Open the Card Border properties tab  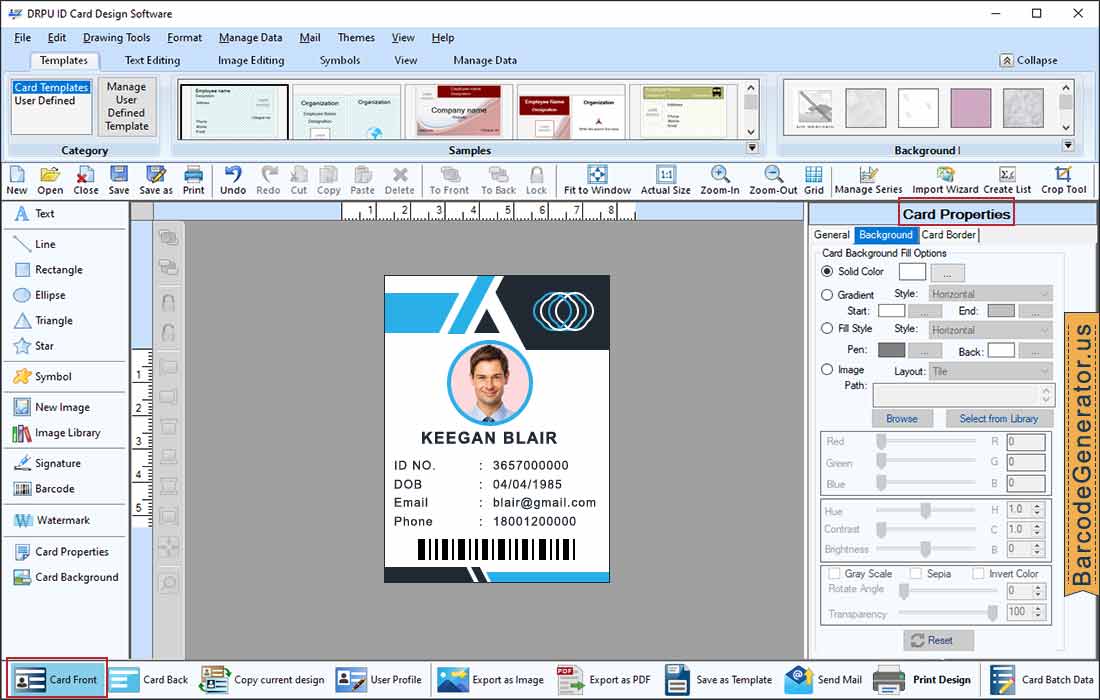click(x=948, y=235)
